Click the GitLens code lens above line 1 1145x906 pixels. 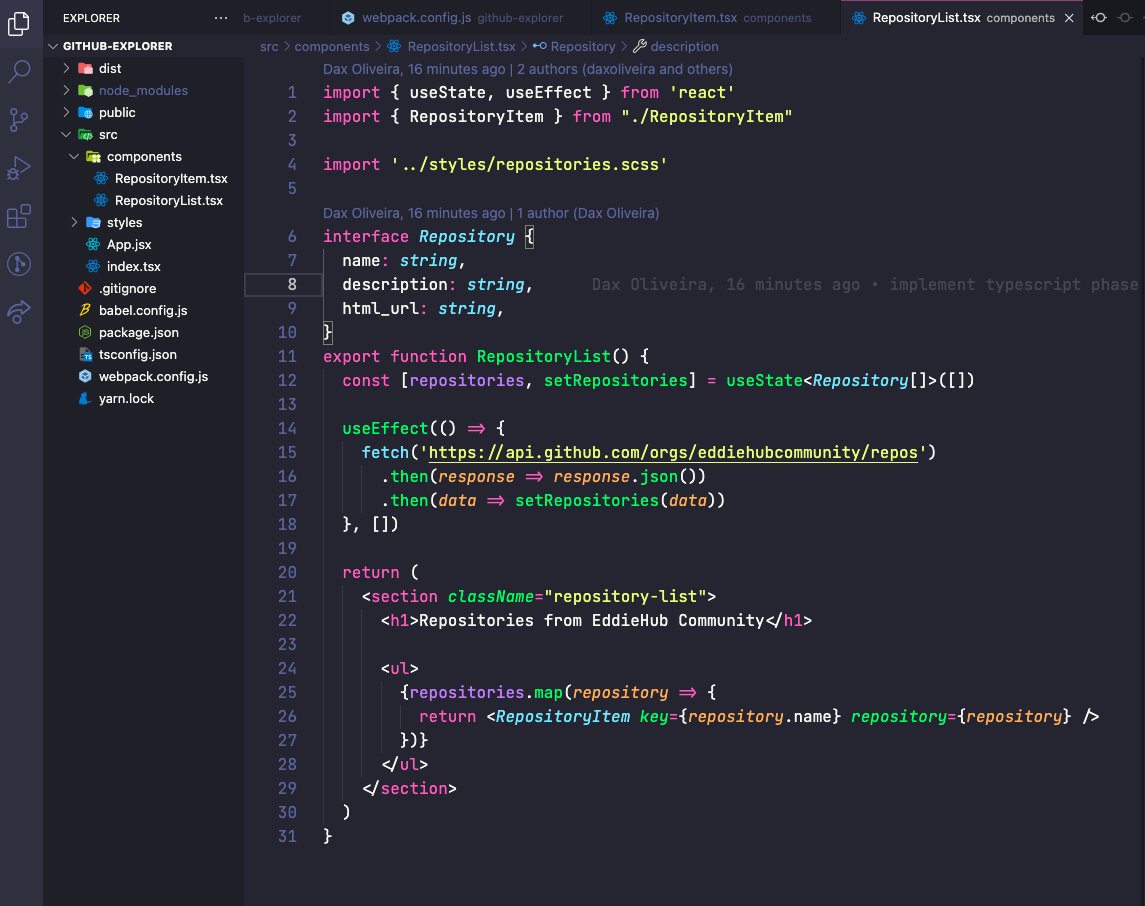click(x=527, y=69)
